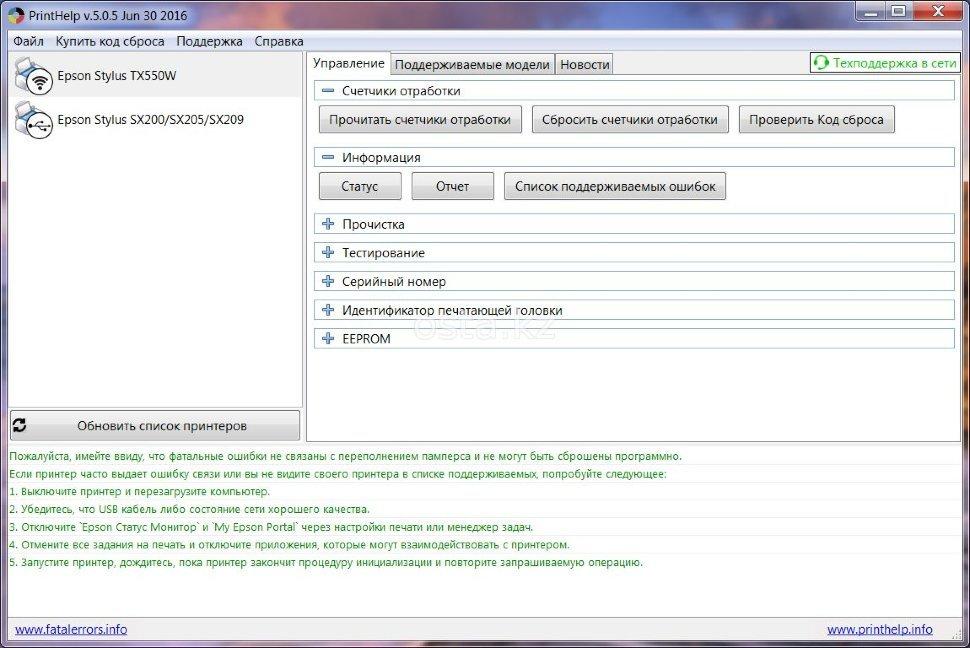Expand the Тестирование section

click(328, 253)
